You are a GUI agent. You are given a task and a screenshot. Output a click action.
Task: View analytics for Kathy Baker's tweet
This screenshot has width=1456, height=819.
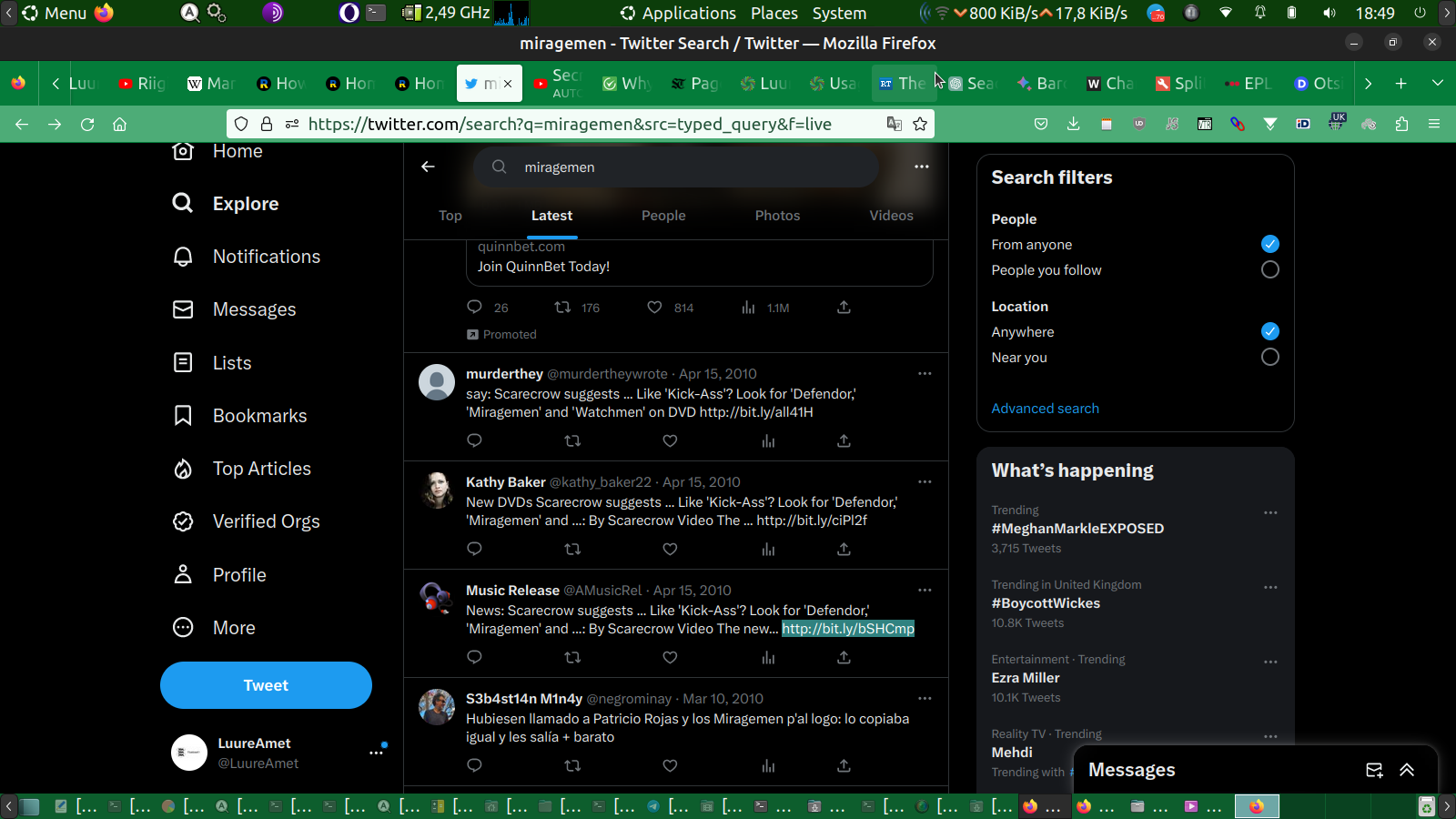(x=768, y=549)
